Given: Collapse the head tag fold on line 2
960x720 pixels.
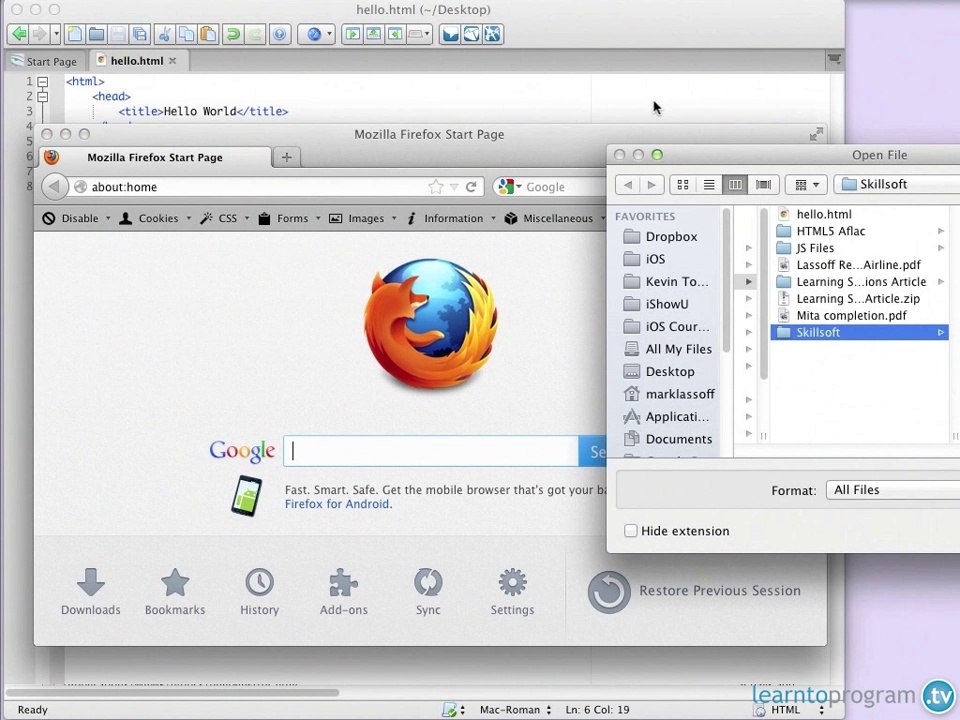Looking at the screenshot, I should (42, 96).
